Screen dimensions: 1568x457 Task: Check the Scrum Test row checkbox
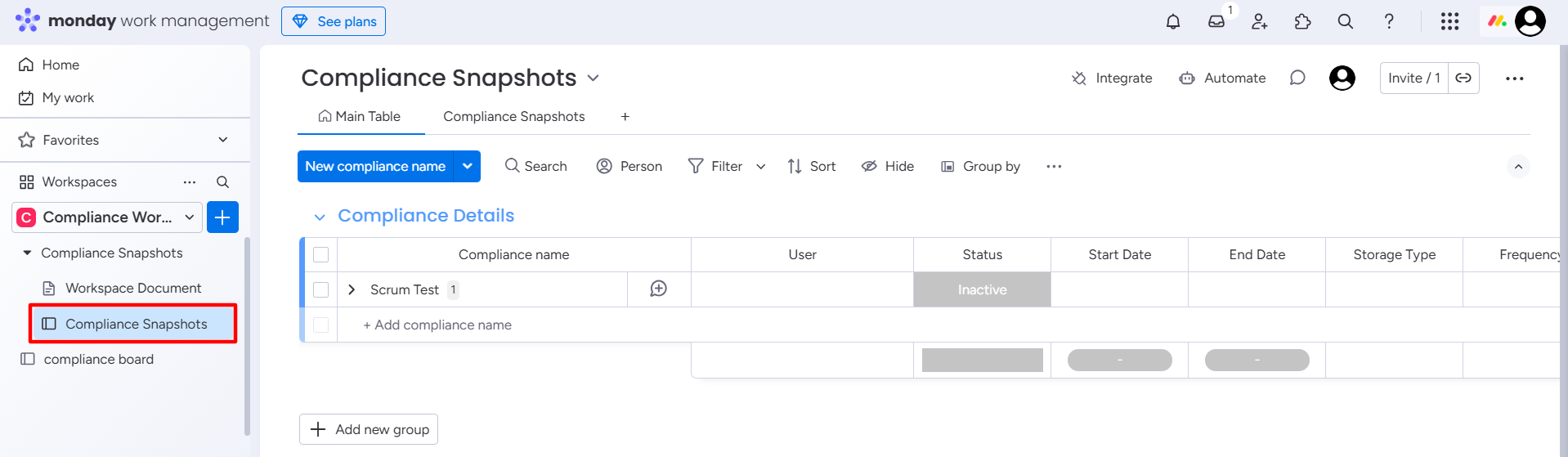tap(320, 289)
